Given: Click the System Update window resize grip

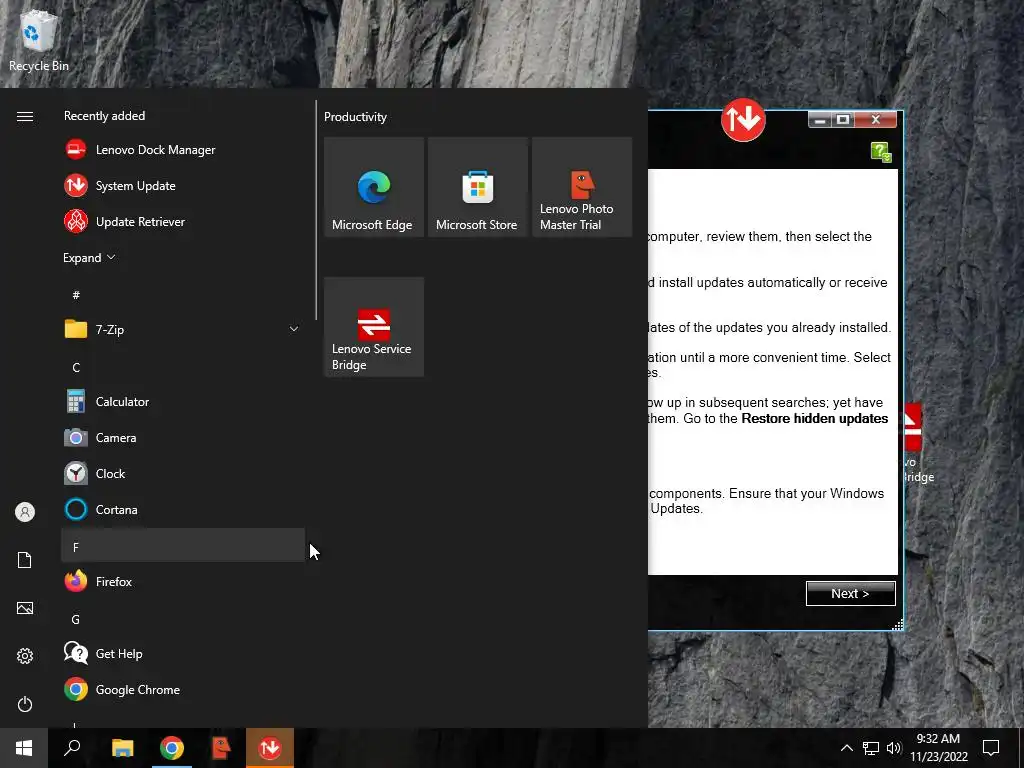Looking at the screenshot, I should click(898, 625).
